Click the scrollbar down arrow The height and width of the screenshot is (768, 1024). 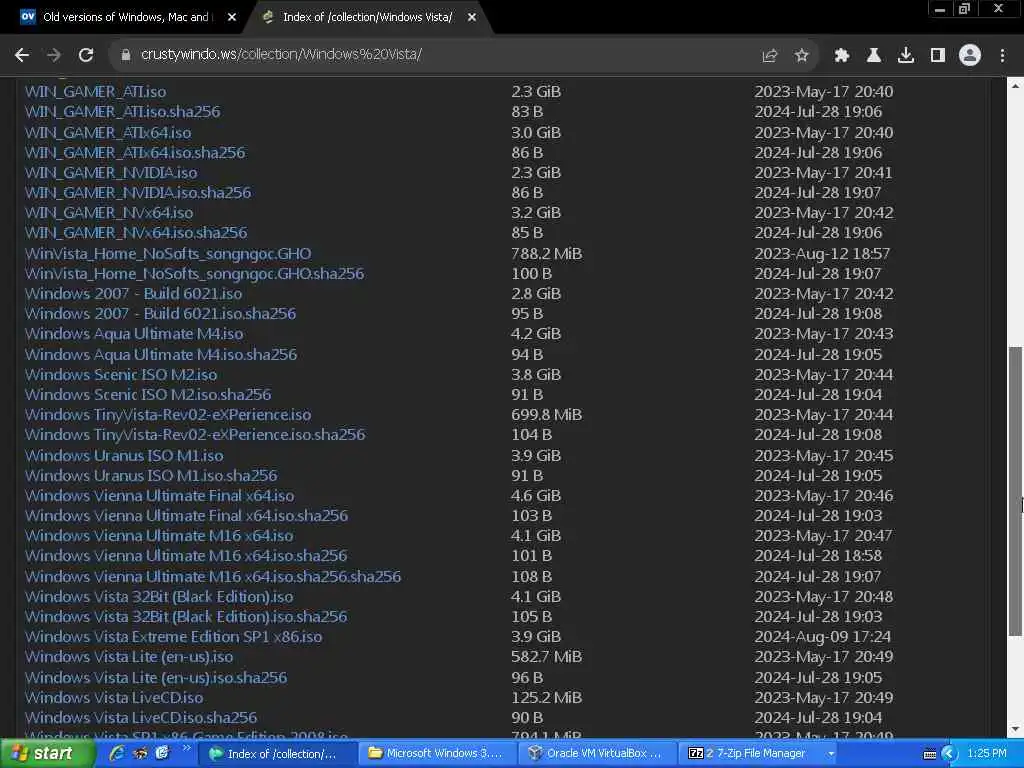pyautogui.click(x=1015, y=729)
